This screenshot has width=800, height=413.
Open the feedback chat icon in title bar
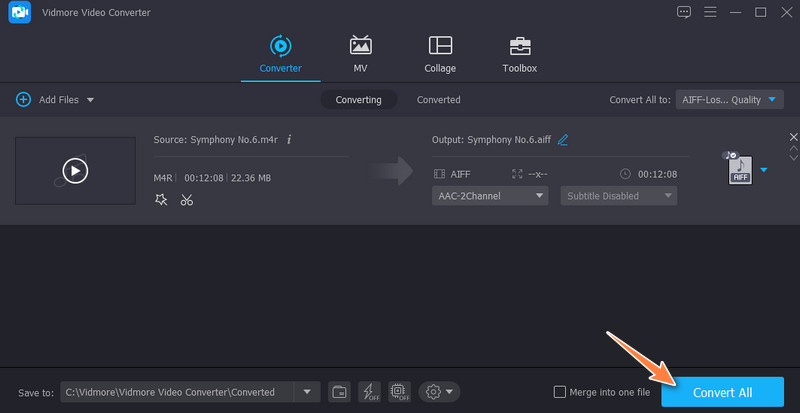(684, 12)
